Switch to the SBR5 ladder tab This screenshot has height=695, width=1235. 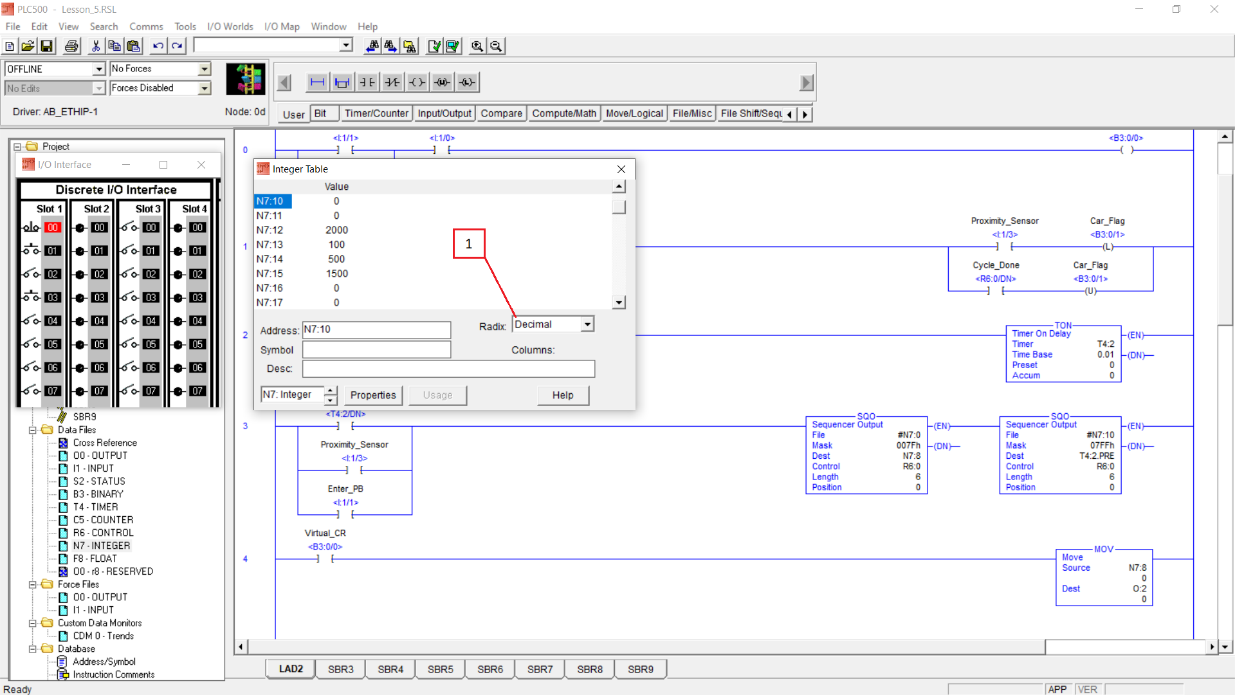tap(440, 669)
